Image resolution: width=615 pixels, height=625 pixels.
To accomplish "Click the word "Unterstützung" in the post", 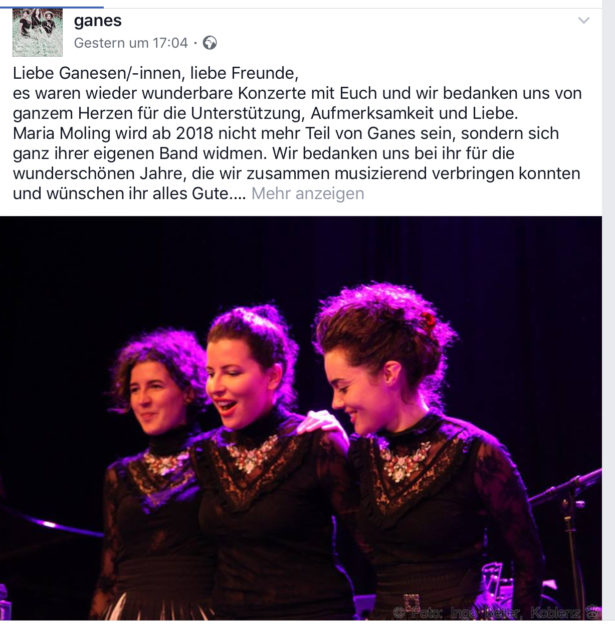I will point(248,114).
